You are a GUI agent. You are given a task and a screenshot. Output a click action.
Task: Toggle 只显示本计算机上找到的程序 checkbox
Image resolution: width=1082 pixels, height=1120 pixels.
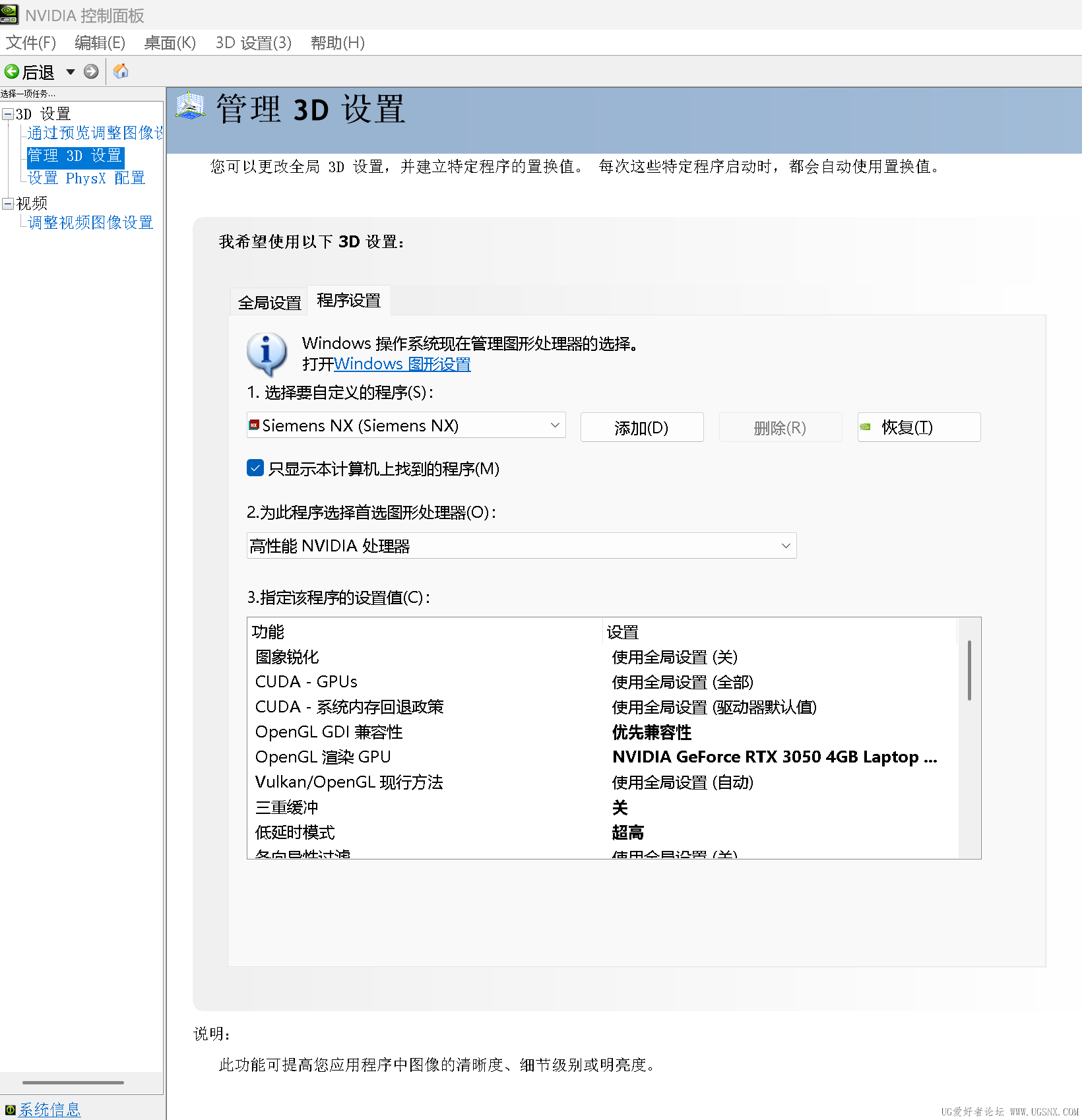[255, 468]
